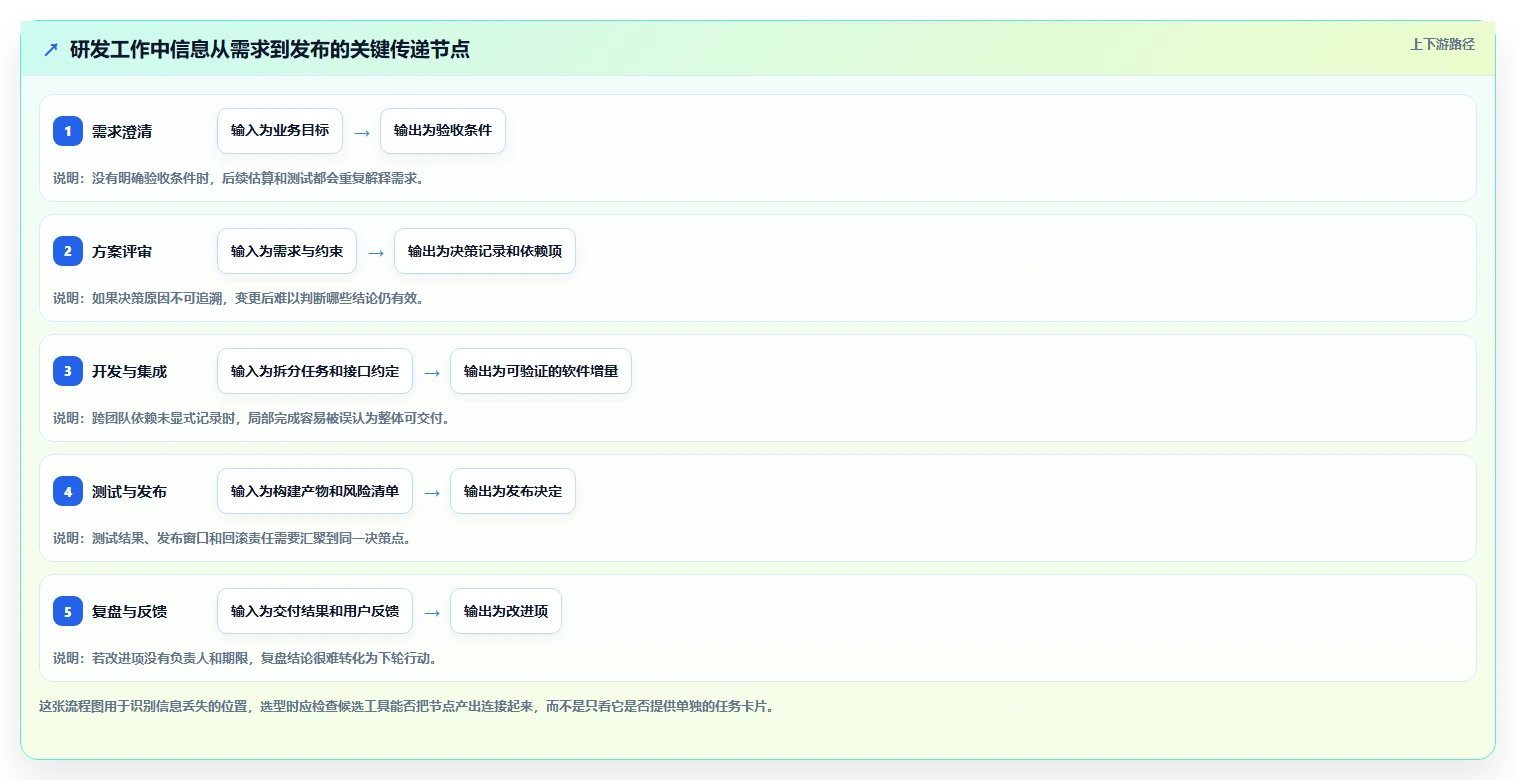Click the step number 3 badge

(x=68, y=371)
